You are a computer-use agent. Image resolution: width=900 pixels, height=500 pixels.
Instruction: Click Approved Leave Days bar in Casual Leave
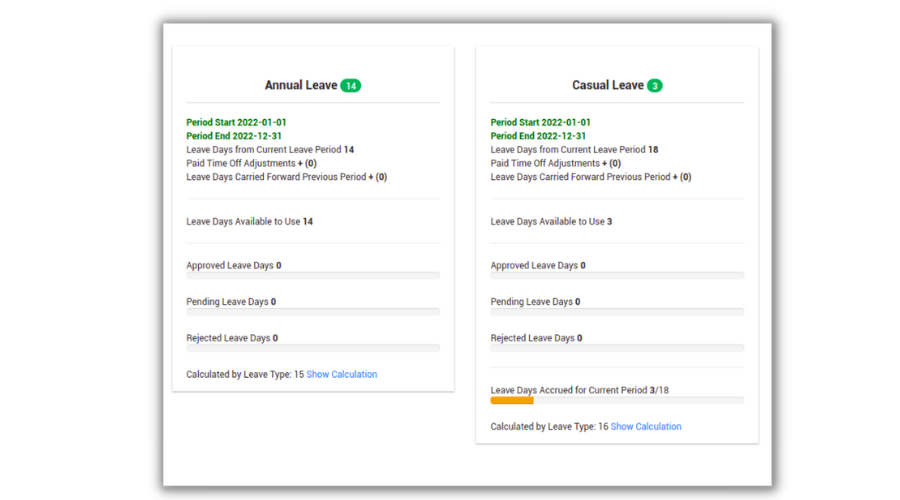pyautogui.click(x=617, y=275)
